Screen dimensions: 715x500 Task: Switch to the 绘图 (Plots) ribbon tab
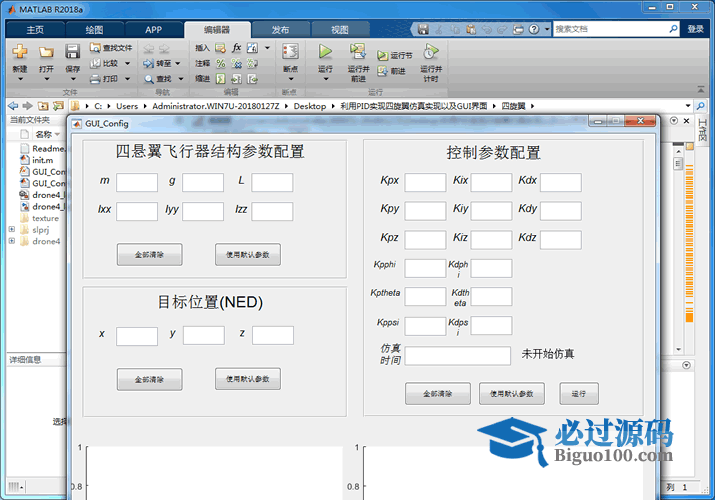point(93,30)
